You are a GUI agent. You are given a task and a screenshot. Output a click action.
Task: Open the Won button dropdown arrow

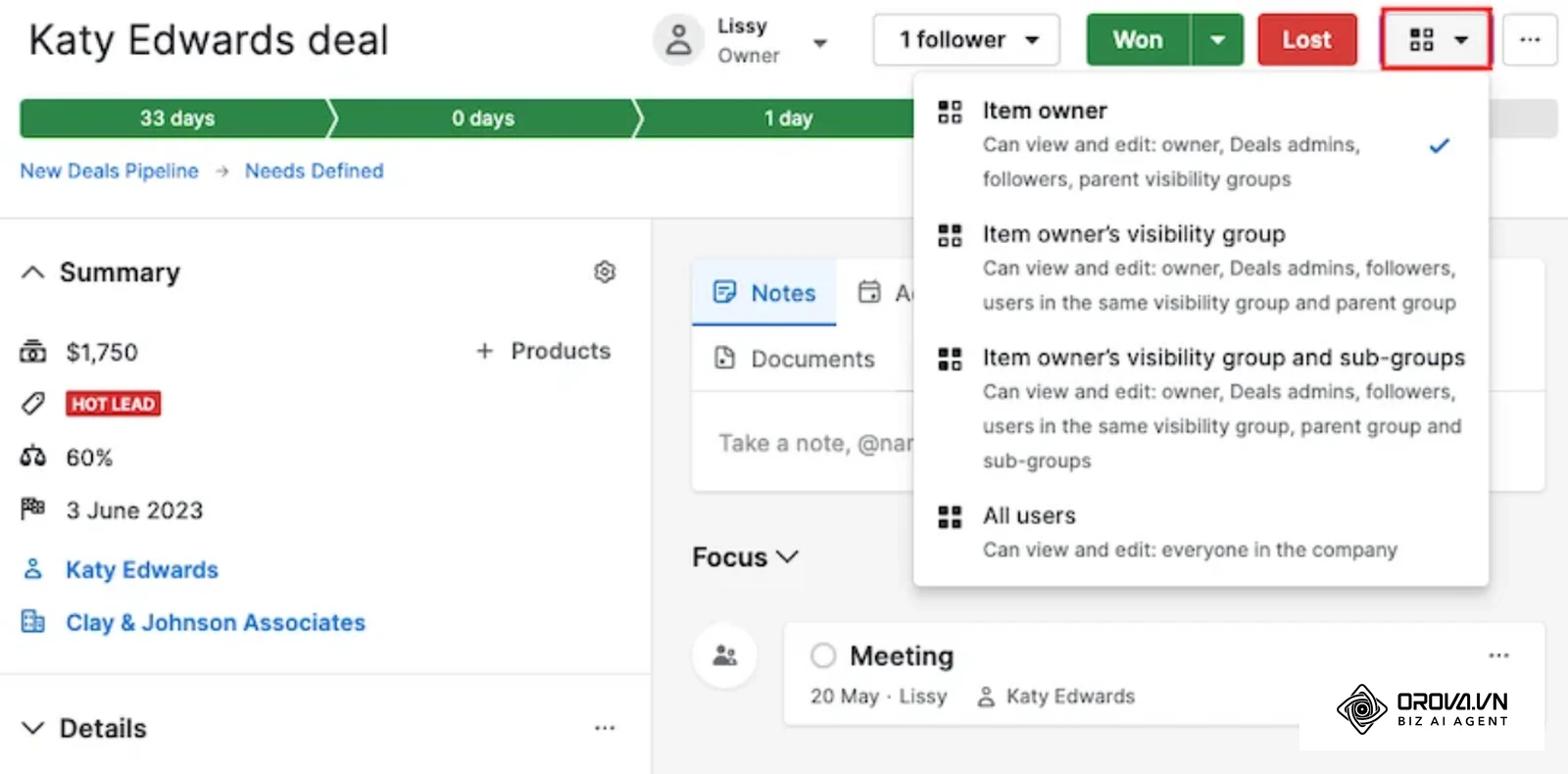tap(1217, 40)
